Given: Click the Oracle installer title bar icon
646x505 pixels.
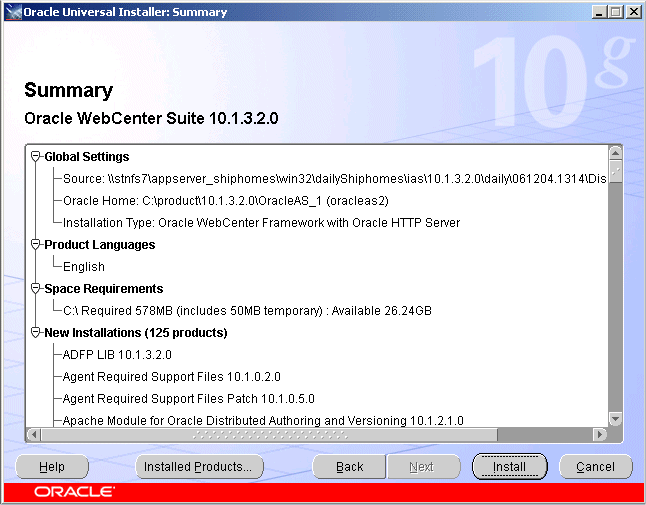Looking at the screenshot, I should coord(14,12).
